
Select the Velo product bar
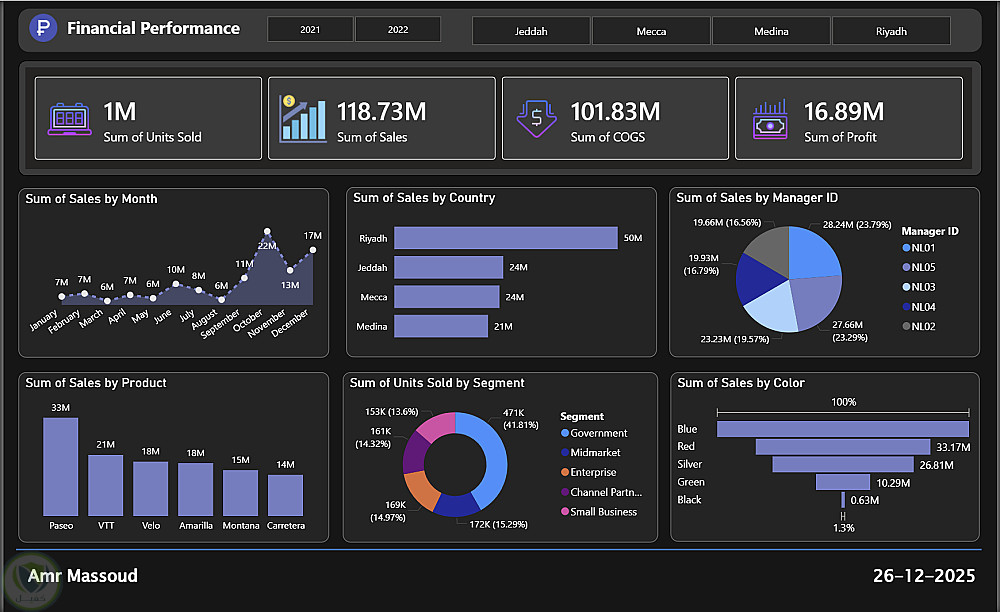click(151, 488)
